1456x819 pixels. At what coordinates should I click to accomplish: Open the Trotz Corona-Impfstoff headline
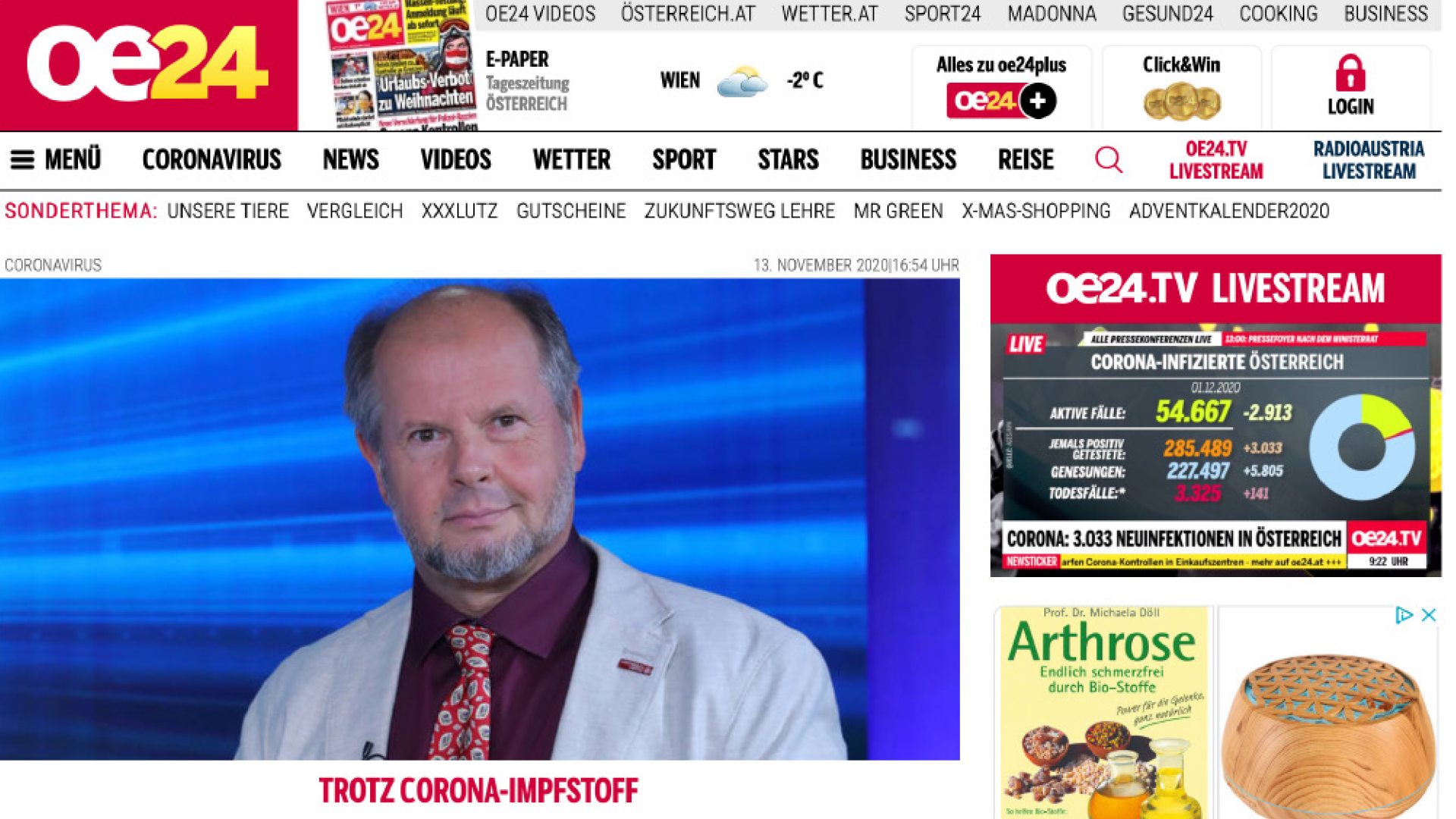(479, 791)
